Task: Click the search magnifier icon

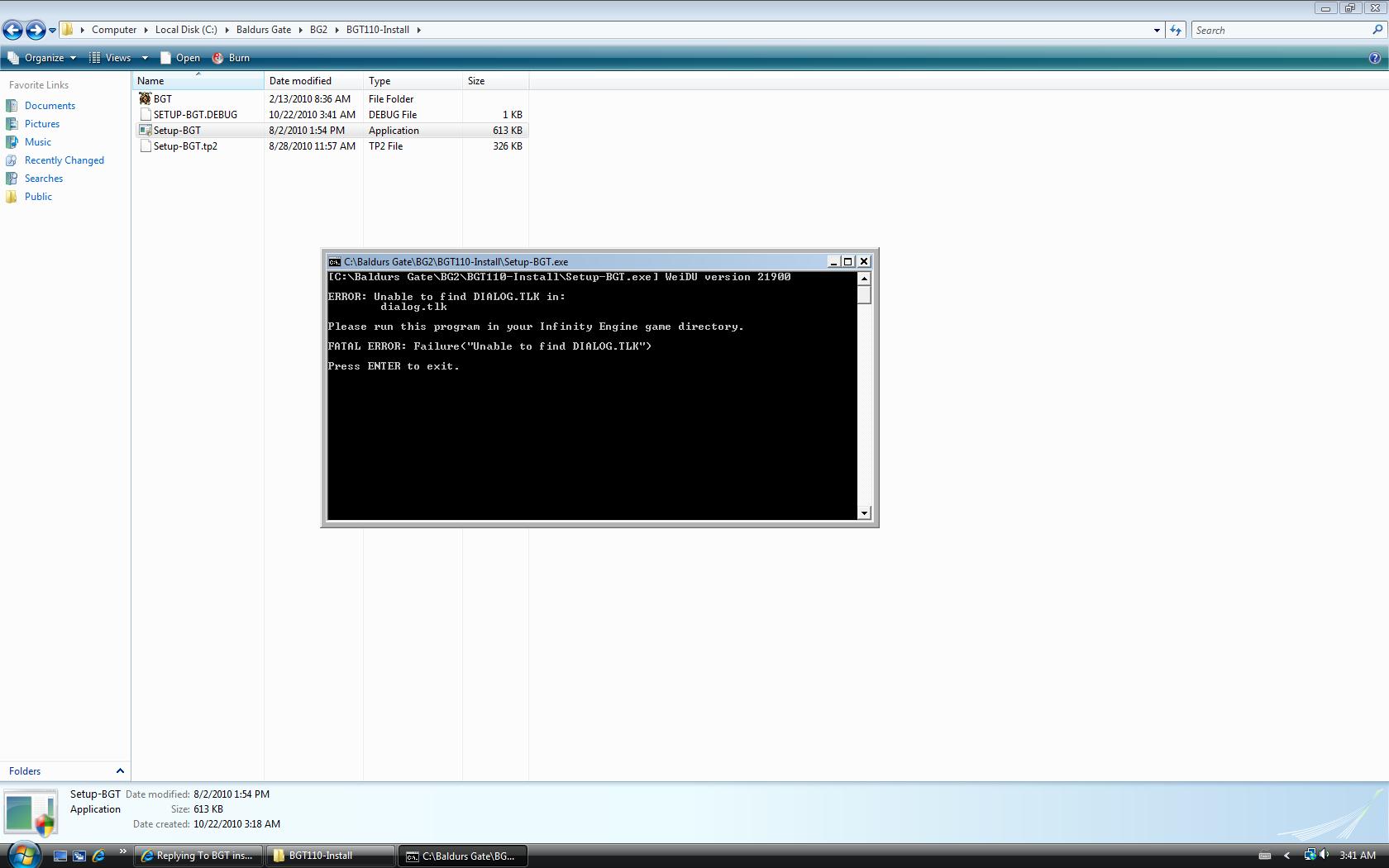Action: 1377,30
